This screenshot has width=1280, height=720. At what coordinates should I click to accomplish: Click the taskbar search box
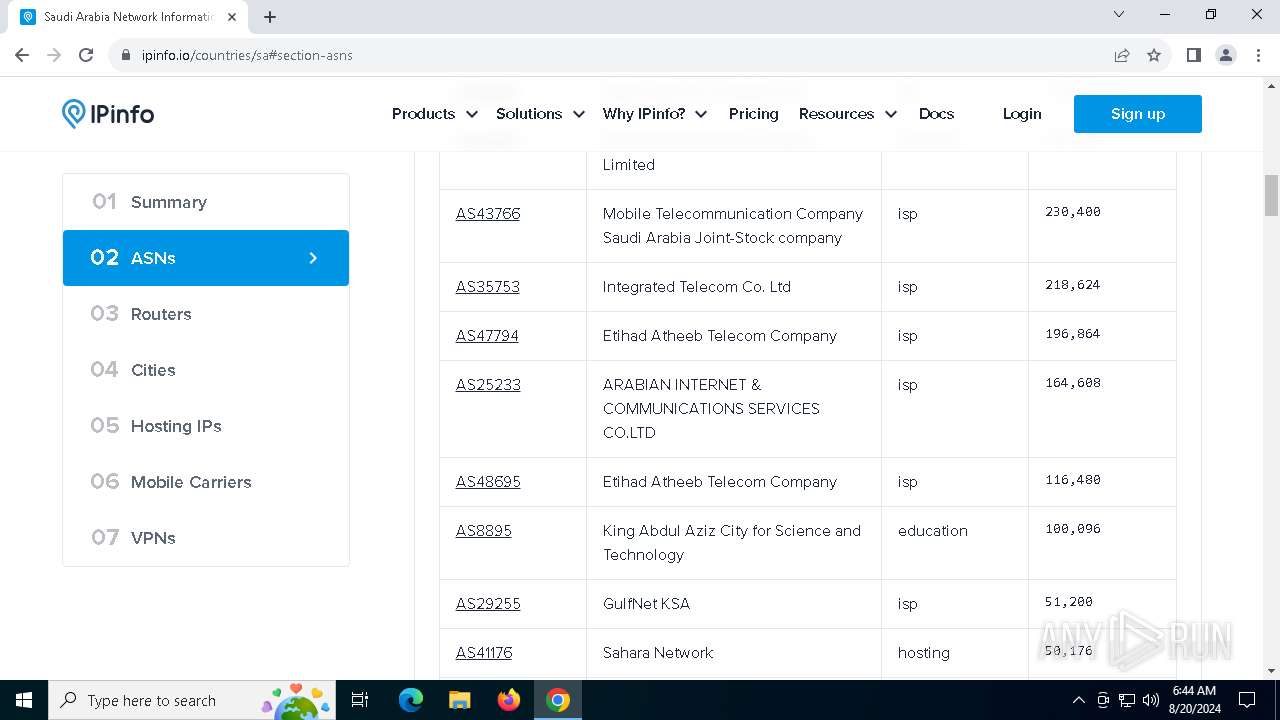click(194, 700)
